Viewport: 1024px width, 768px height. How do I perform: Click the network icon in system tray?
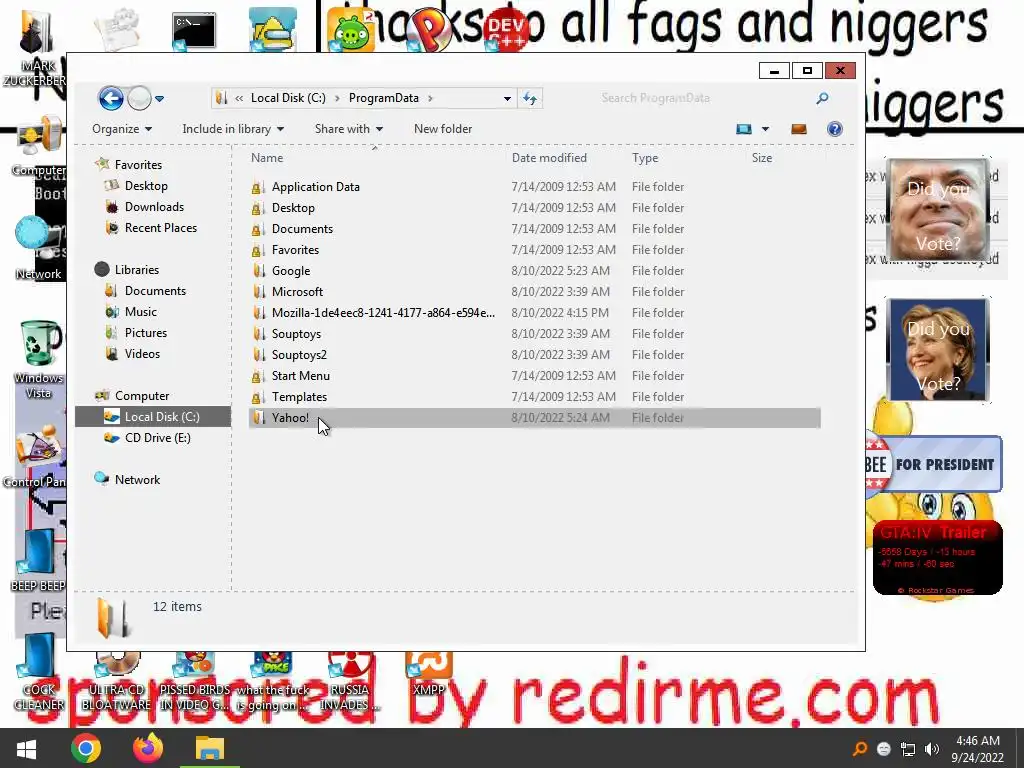(x=908, y=749)
